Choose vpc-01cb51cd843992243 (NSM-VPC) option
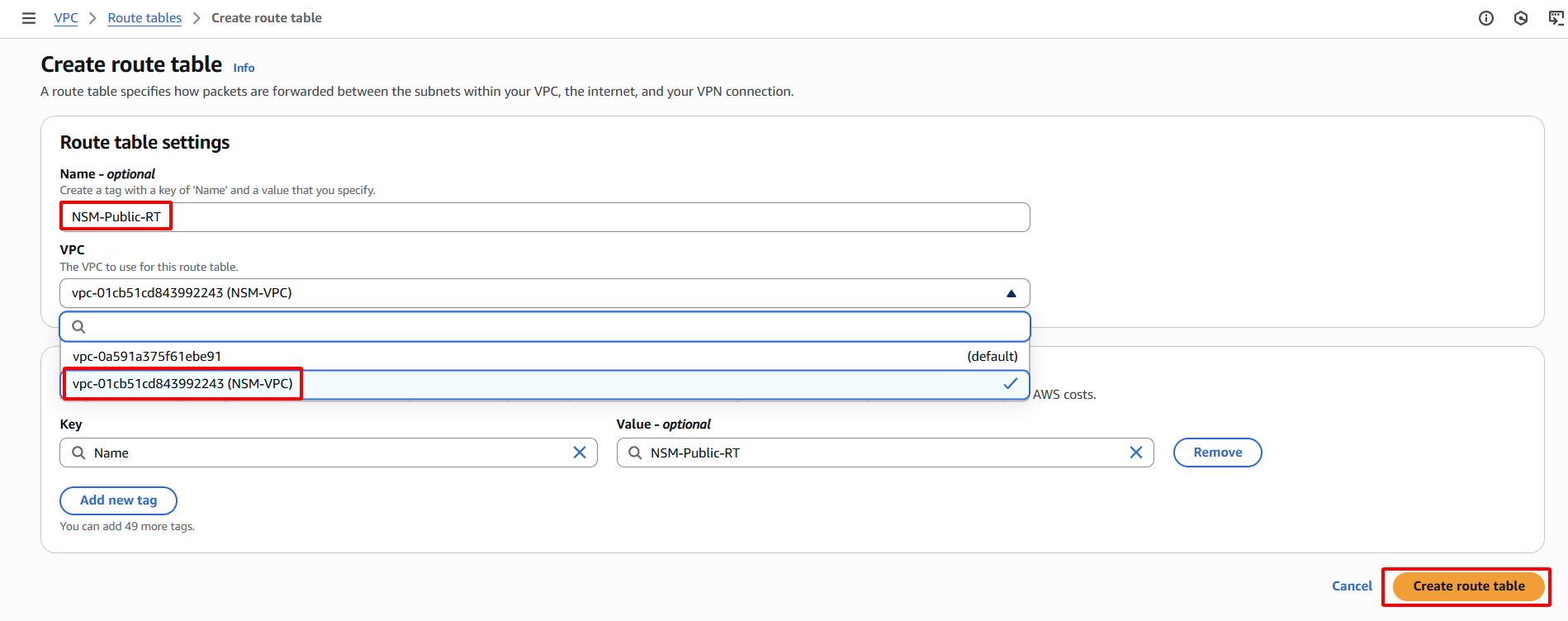The width and height of the screenshot is (1568, 621). pos(545,384)
